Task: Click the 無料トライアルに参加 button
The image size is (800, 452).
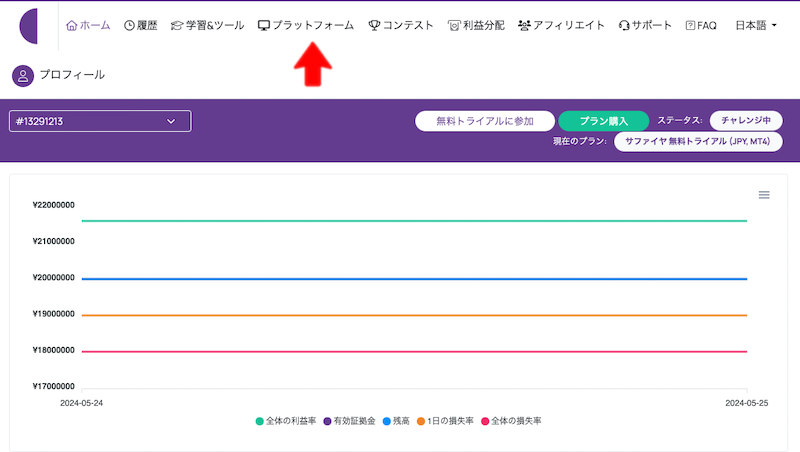Action: 485,121
